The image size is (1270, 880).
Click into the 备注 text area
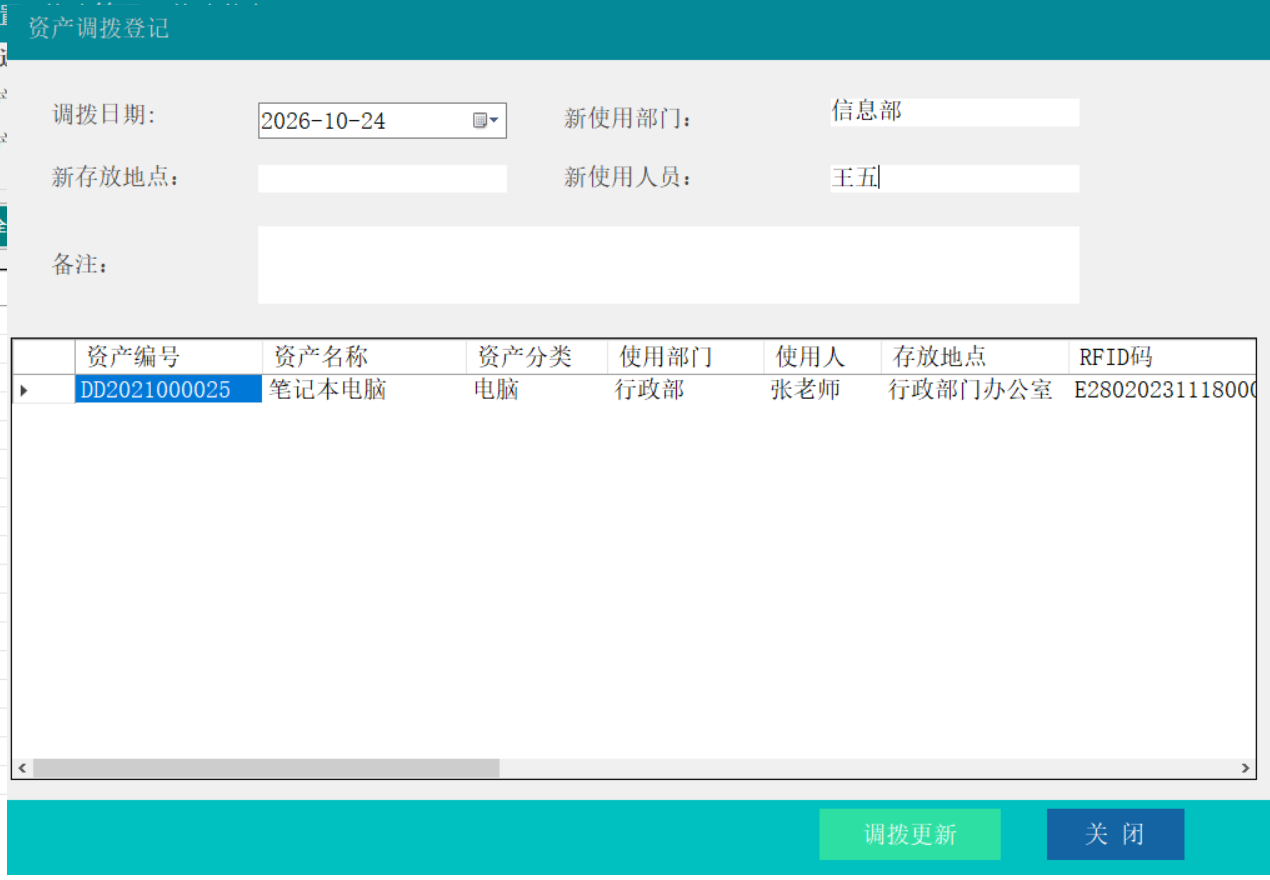pos(668,264)
